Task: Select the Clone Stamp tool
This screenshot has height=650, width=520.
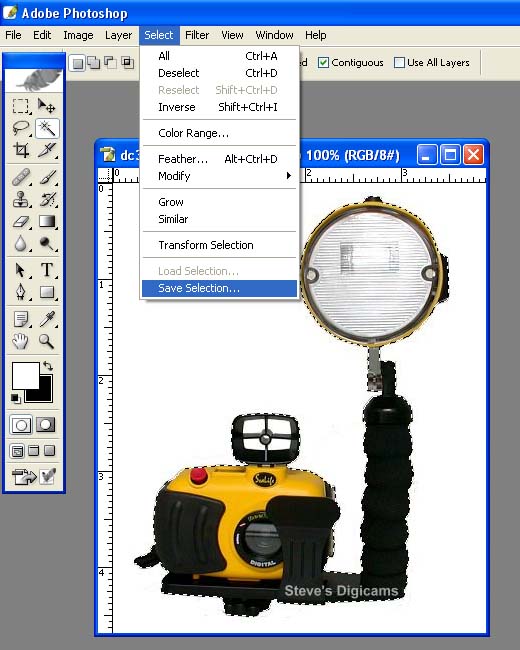Action: click(21, 199)
